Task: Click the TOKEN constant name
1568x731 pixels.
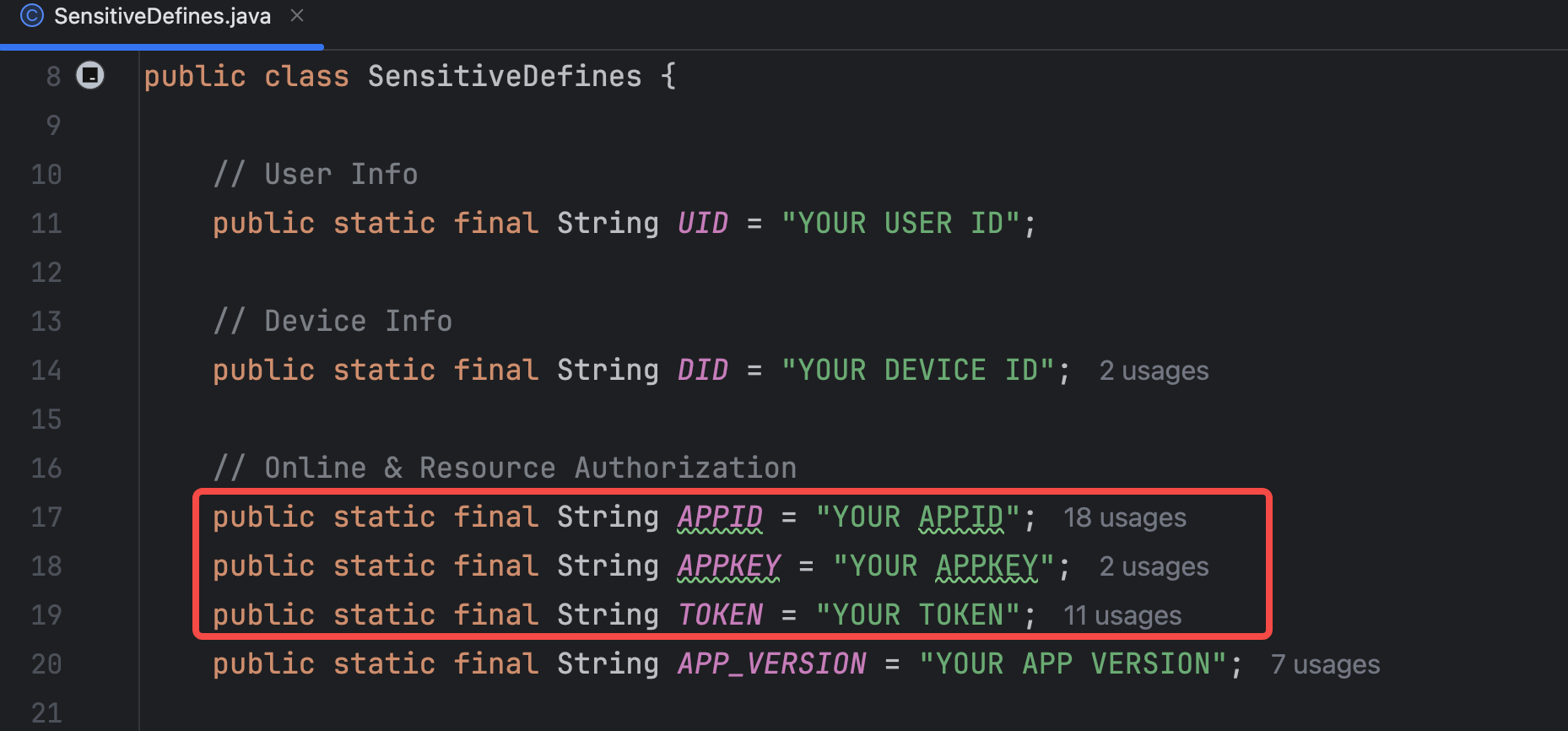Action: (x=720, y=615)
